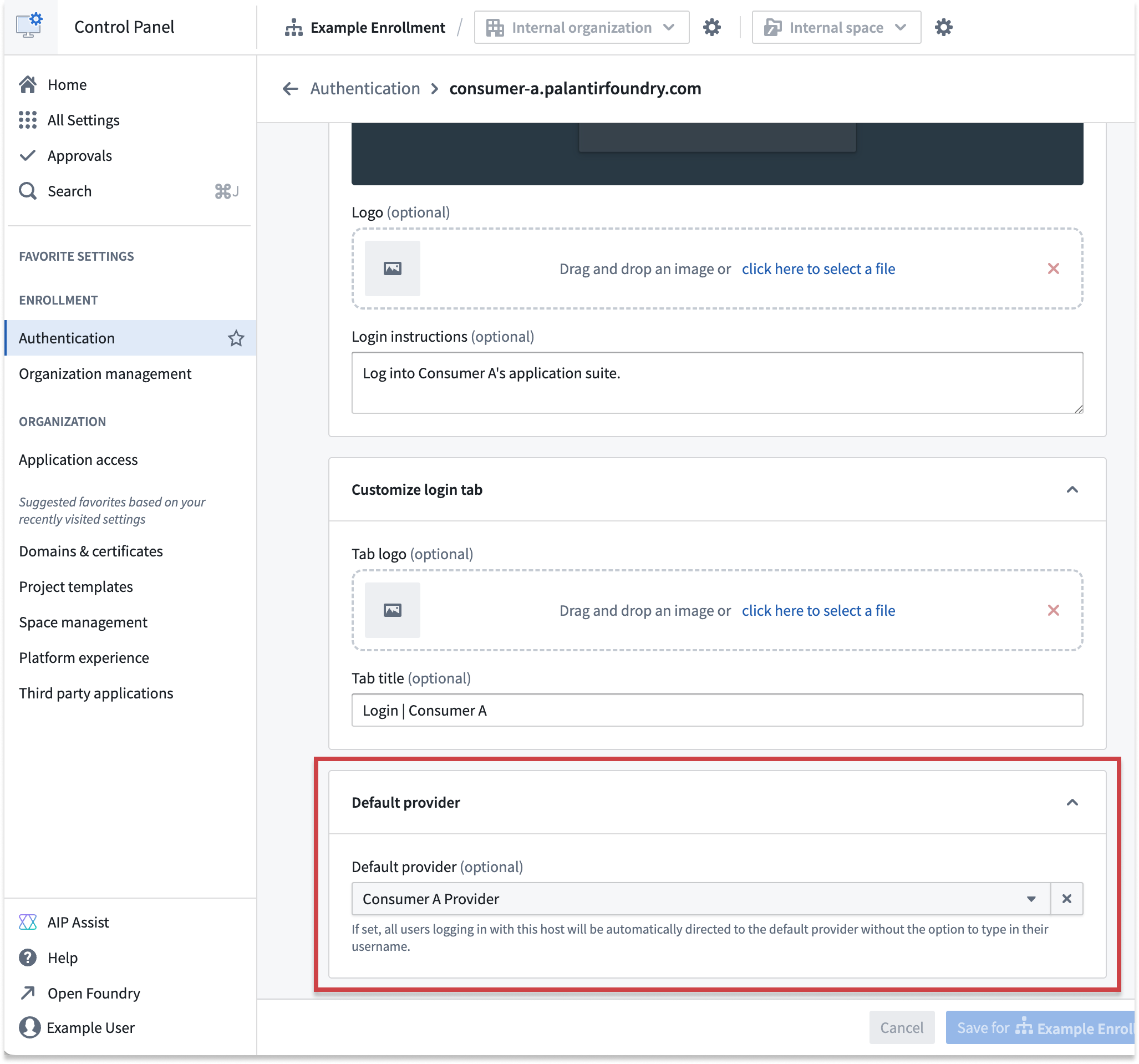Image resolution: width=1139 pixels, height=1064 pixels.
Task: Click the Example Enrollment hierarchy icon
Action: click(294, 28)
